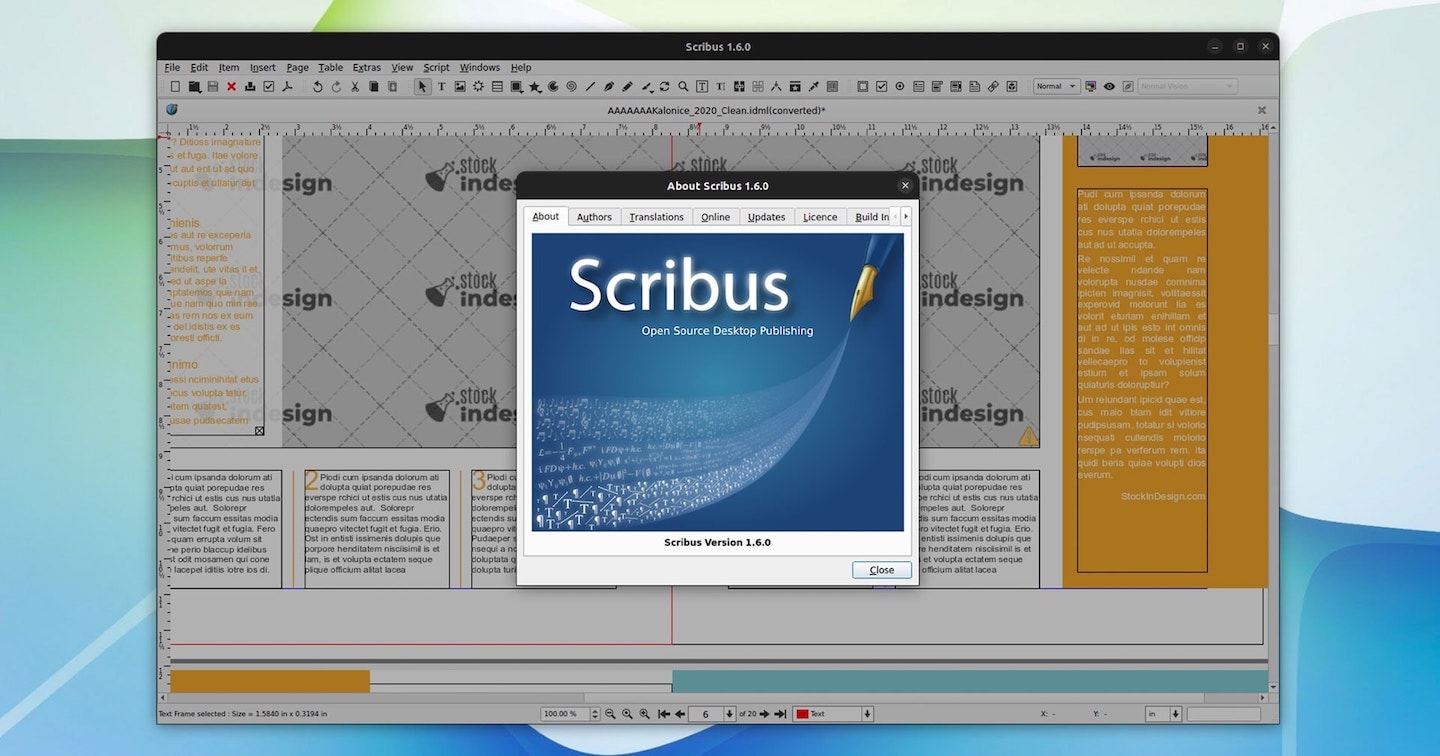1440x756 pixels.
Task: Open the units 'in' dropdown
Action: (1164, 714)
